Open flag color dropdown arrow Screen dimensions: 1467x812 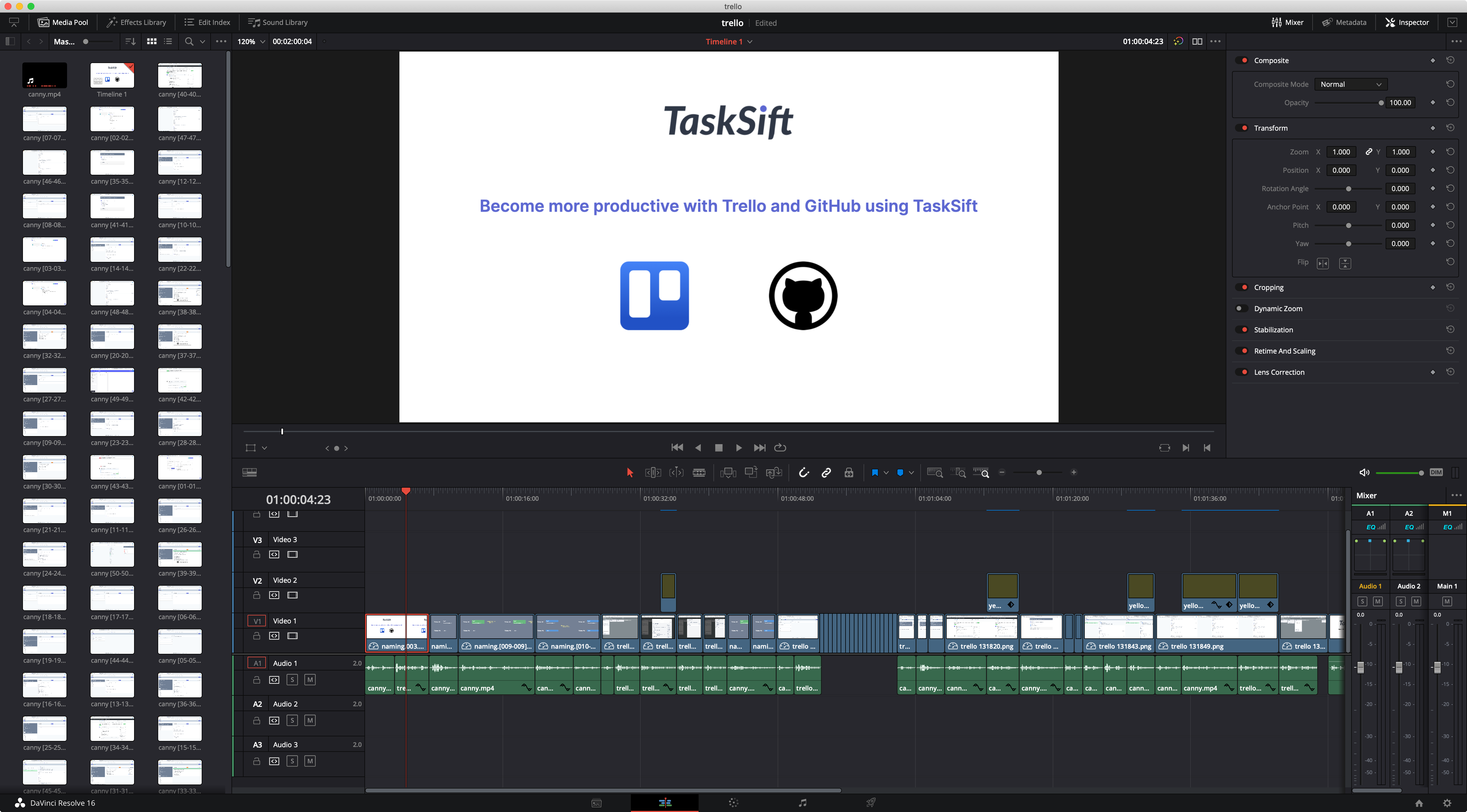[x=886, y=473]
